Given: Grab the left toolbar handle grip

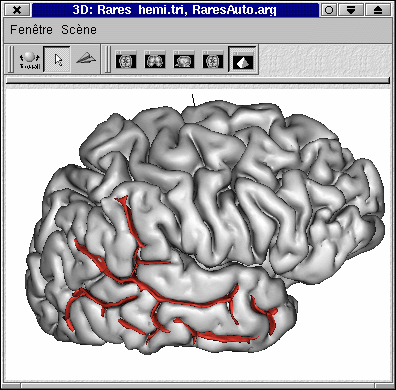Looking at the screenshot, I should pos(11,59).
